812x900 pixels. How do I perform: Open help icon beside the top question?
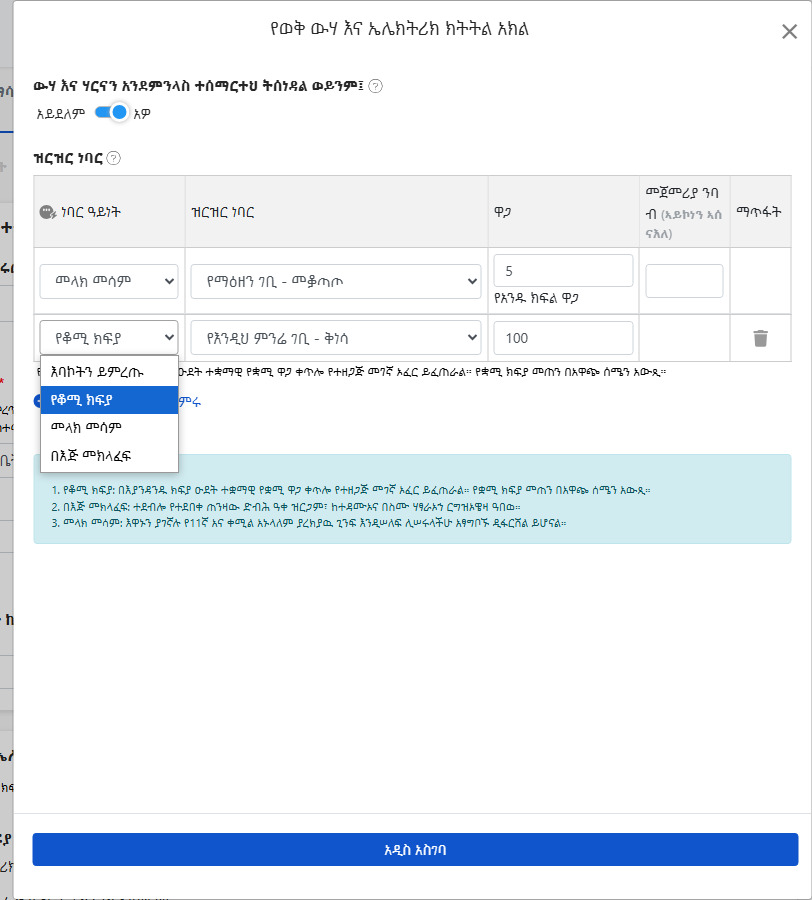point(375,86)
